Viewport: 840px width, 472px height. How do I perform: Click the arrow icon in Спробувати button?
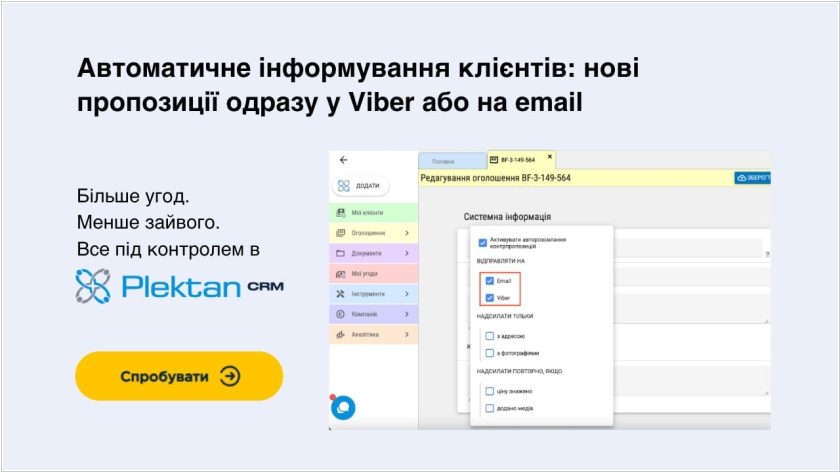pos(230,376)
